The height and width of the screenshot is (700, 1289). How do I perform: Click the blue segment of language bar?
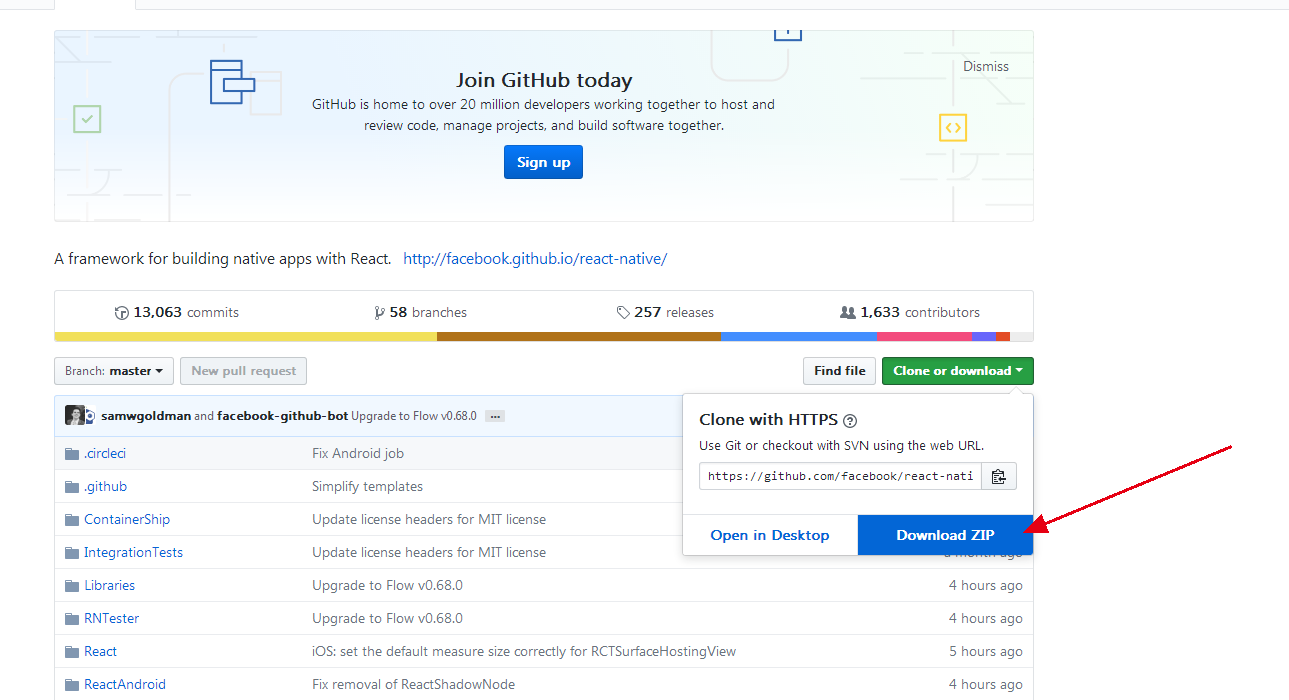point(800,336)
